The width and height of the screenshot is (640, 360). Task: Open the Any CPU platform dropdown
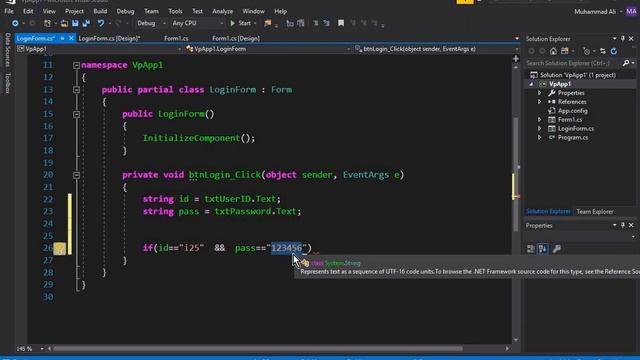[x=198, y=23]
